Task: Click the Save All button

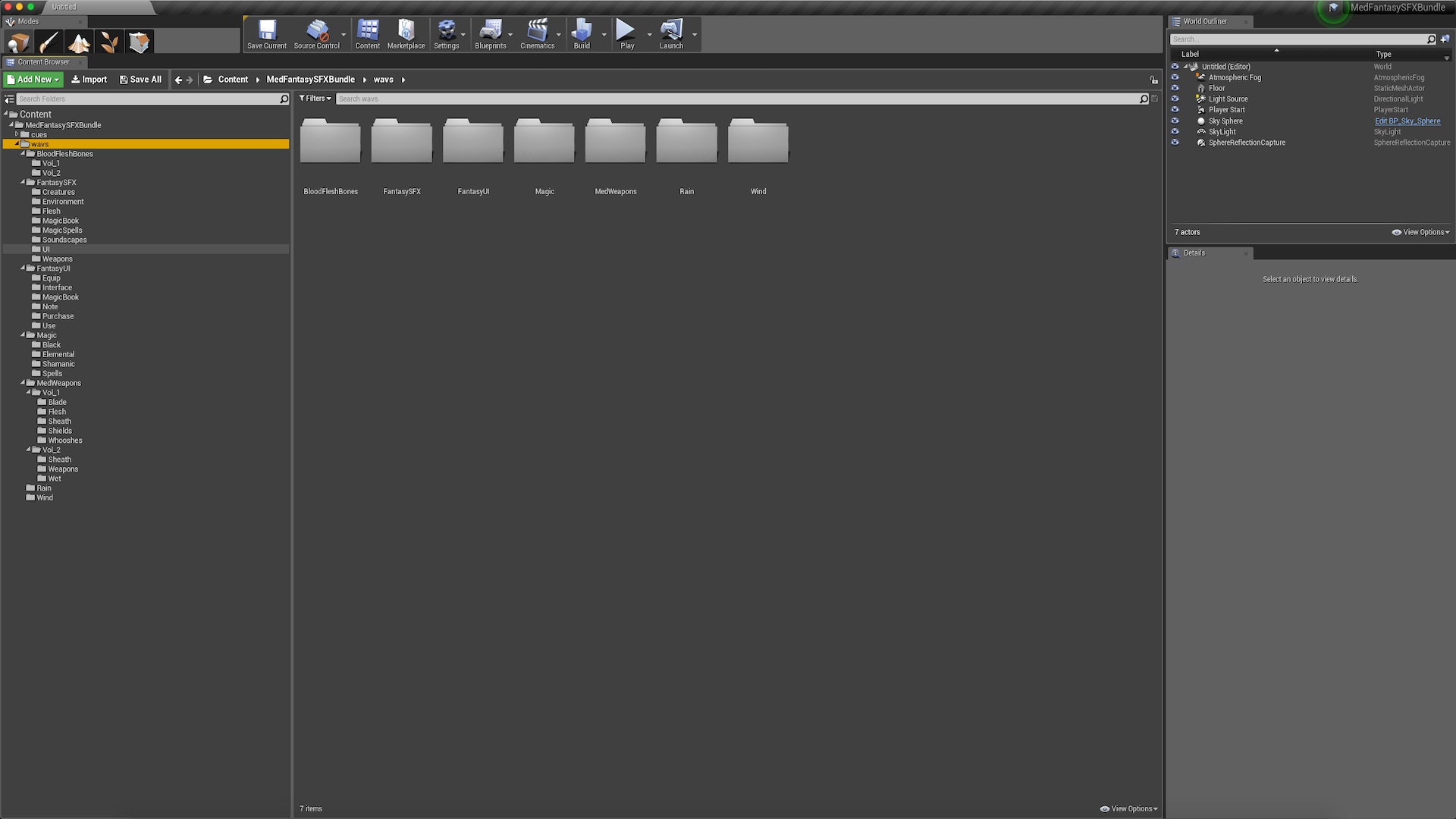Action: (140, 80)
